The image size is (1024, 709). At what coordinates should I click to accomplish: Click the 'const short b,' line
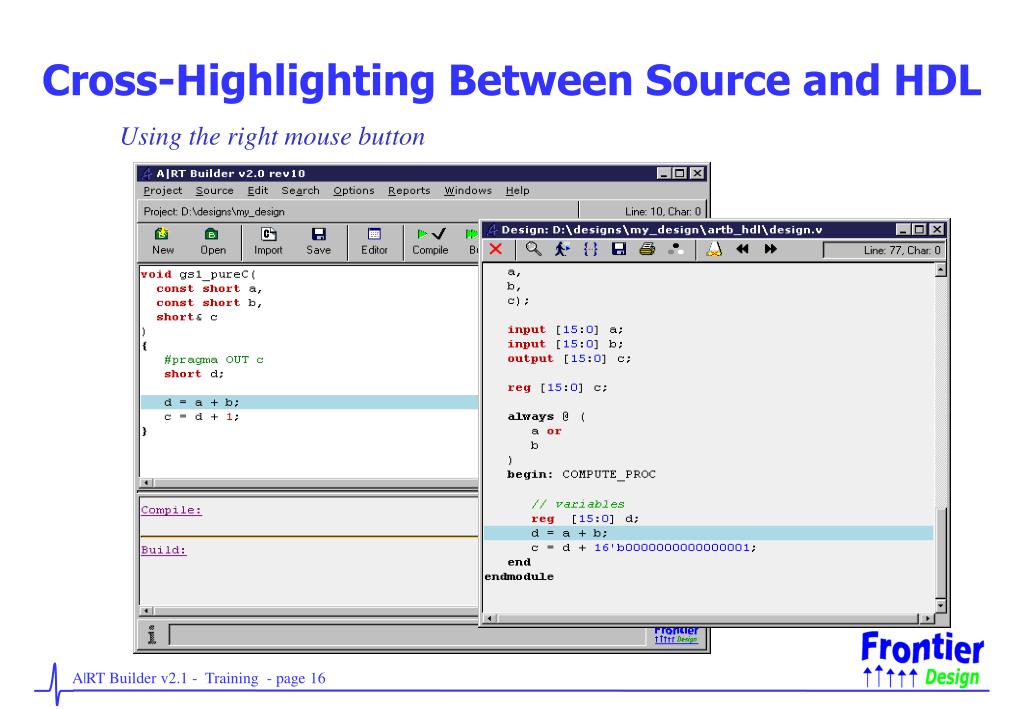point(209,303)
